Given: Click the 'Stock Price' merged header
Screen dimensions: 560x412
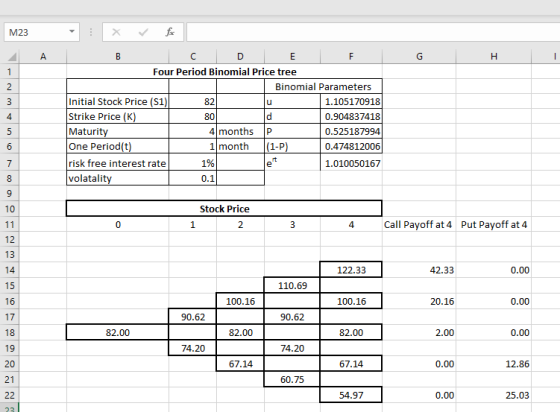Looking at the screenshot, I should 224,208.
